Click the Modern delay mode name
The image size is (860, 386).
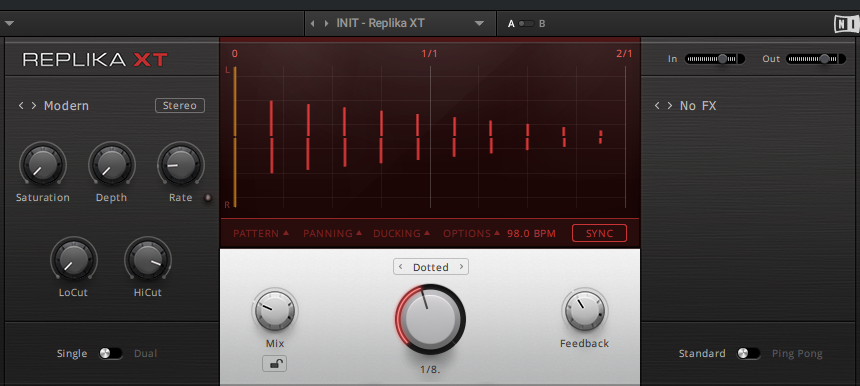point(66,106)
